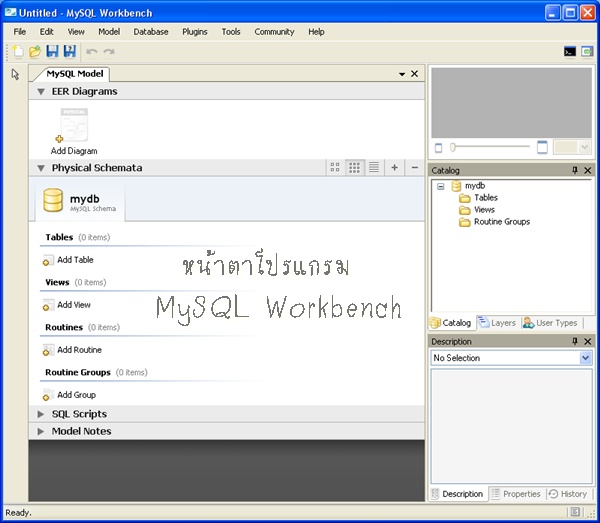Collapse the mydb node in Catalog tree
Viewport: 600px width, 523px height.
pos(441,186)
